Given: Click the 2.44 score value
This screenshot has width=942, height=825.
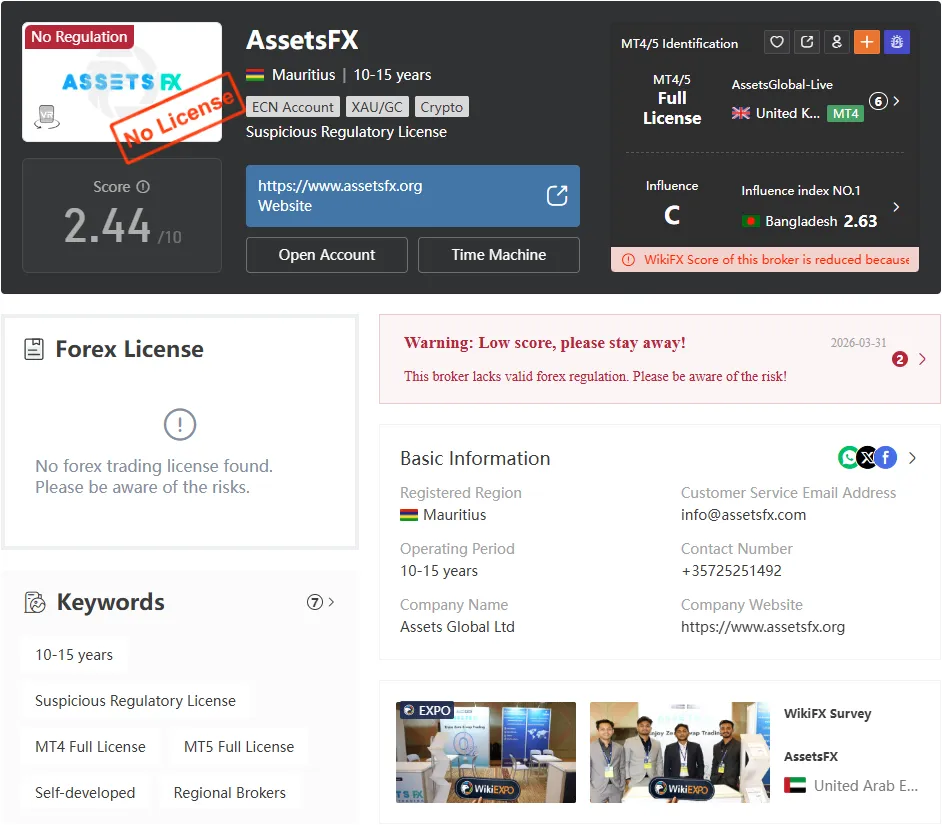Looking at the screenshot, I should pos(107,226).
